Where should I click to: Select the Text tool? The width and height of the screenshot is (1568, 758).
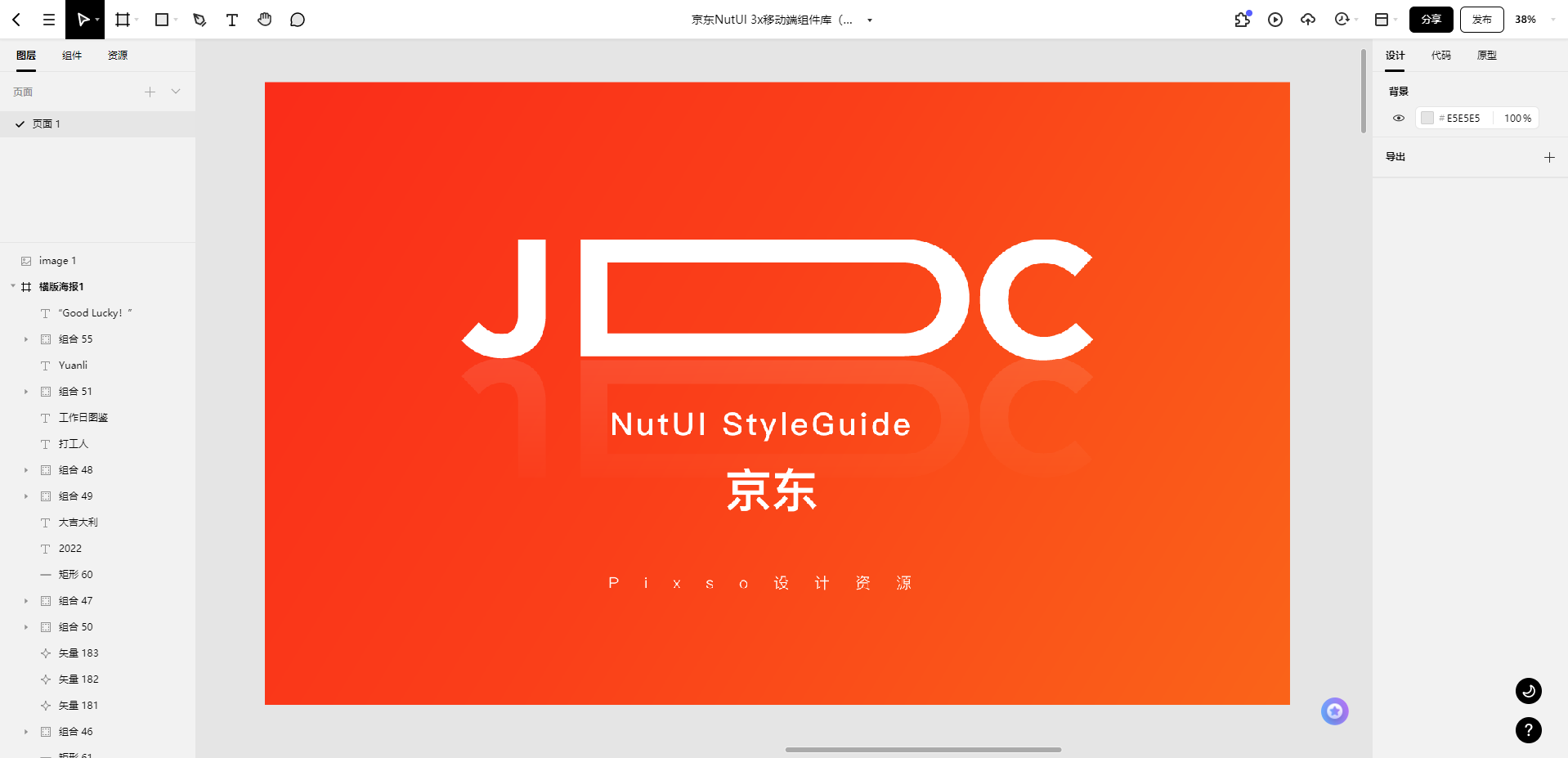tap(232, 20)
